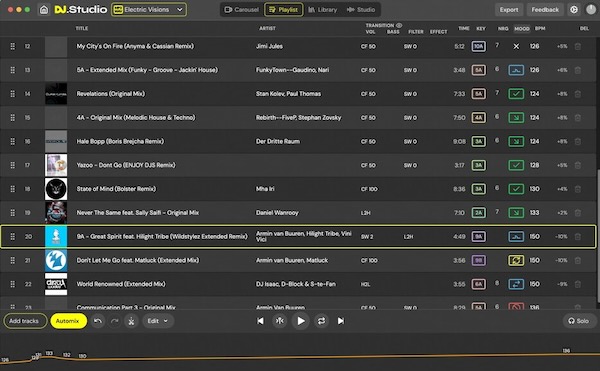Screen dimensions: 600x371
Task: Switch to the Carousel tab
Action: (x=241, y=10)
